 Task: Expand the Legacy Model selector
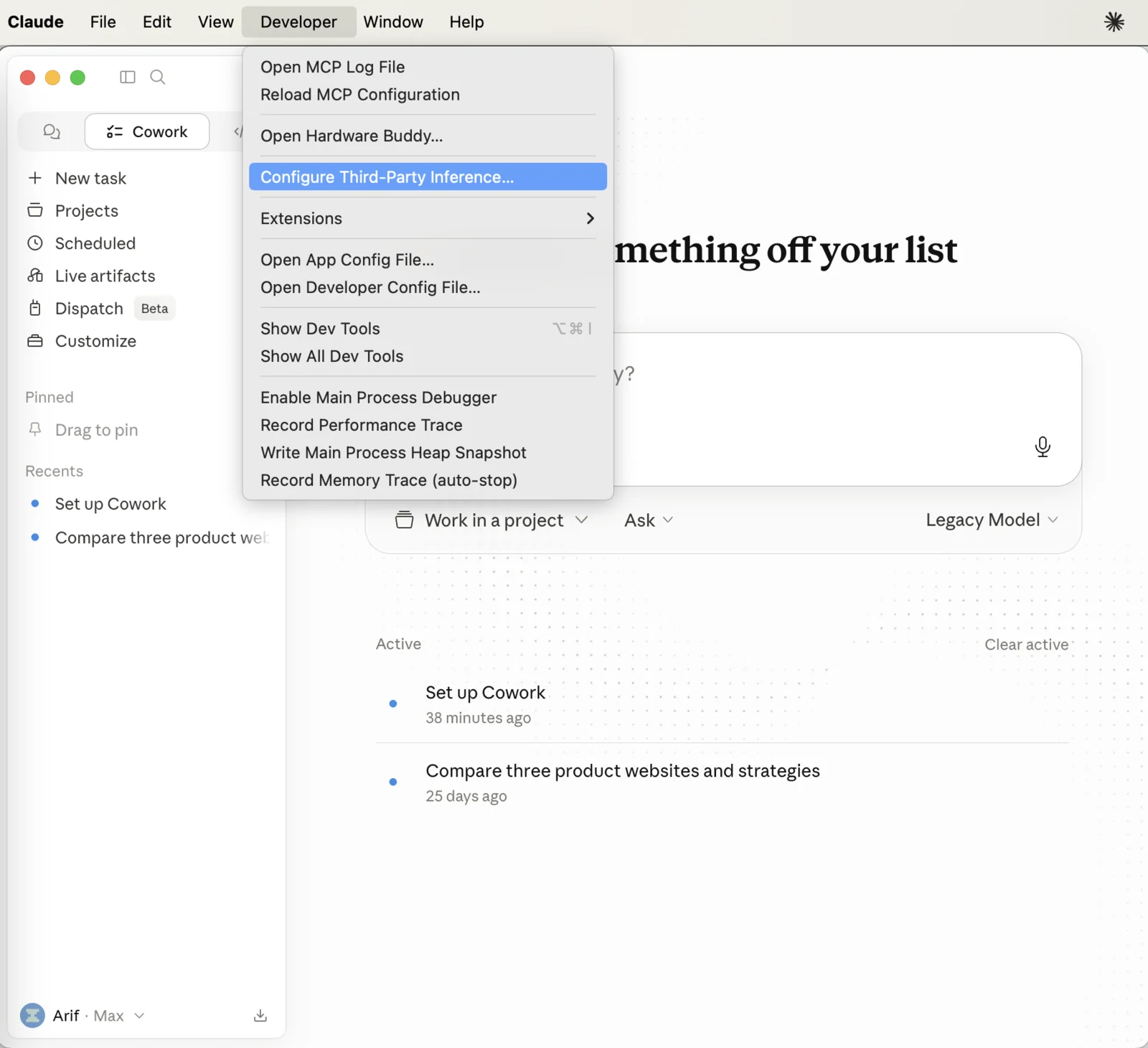[992, 520]
